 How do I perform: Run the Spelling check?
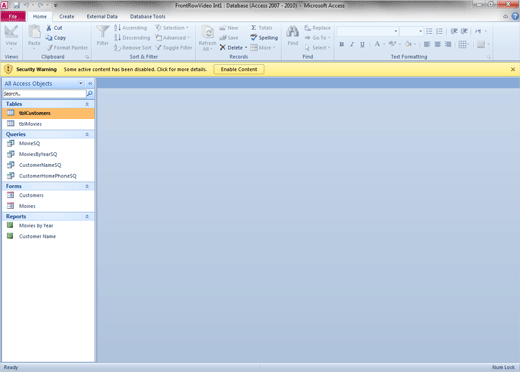(x=264, y=38)
